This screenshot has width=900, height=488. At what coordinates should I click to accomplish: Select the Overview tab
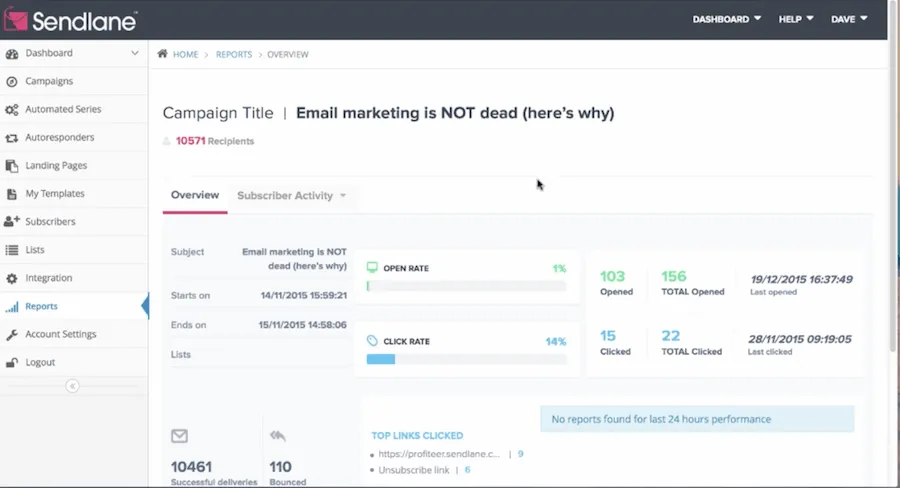click(195, 195)
